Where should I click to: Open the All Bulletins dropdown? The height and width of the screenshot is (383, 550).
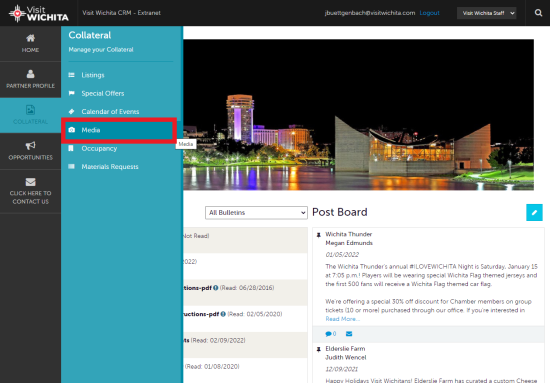point(256,213)
